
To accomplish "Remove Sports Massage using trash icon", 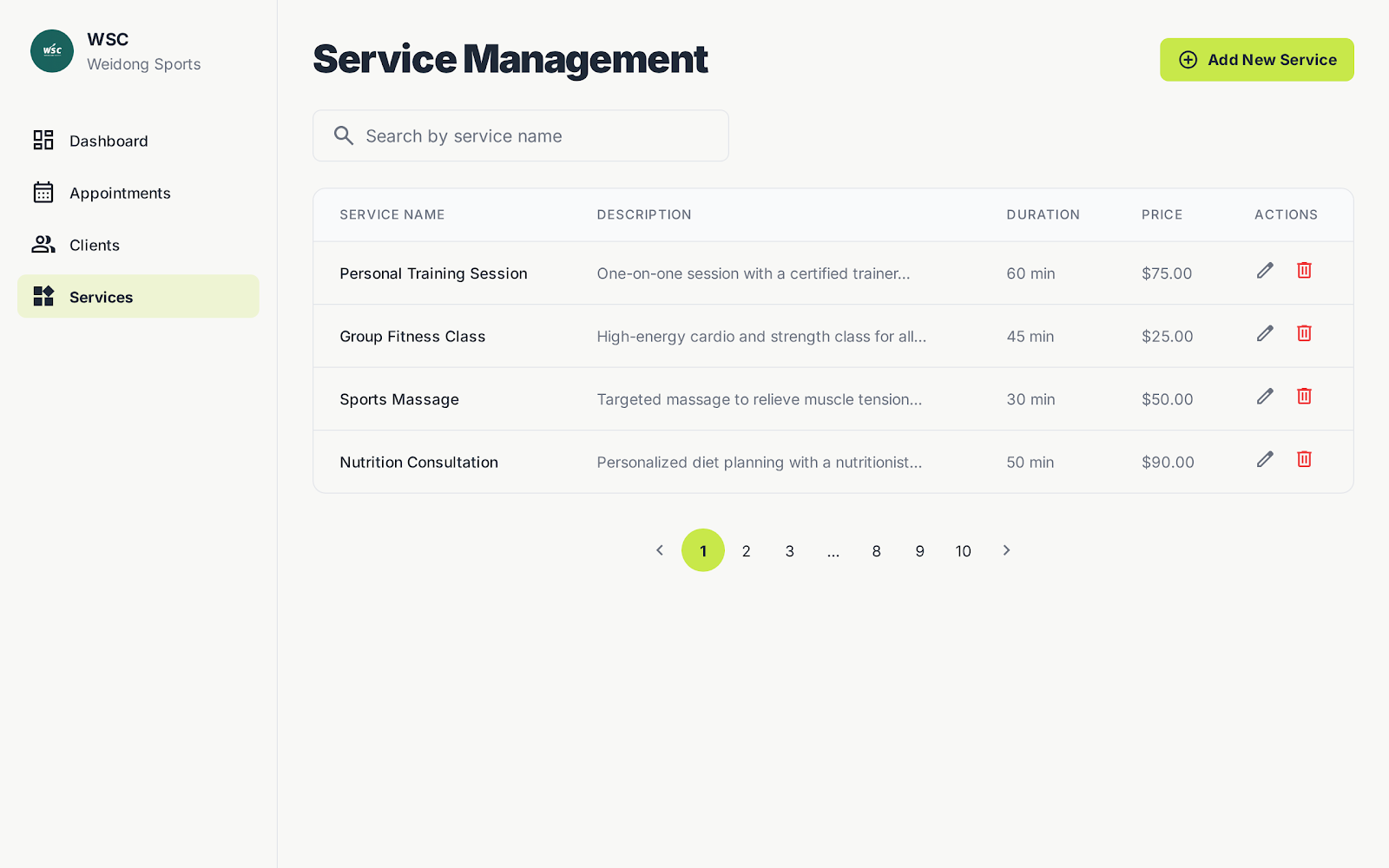I will (1304, 397).
